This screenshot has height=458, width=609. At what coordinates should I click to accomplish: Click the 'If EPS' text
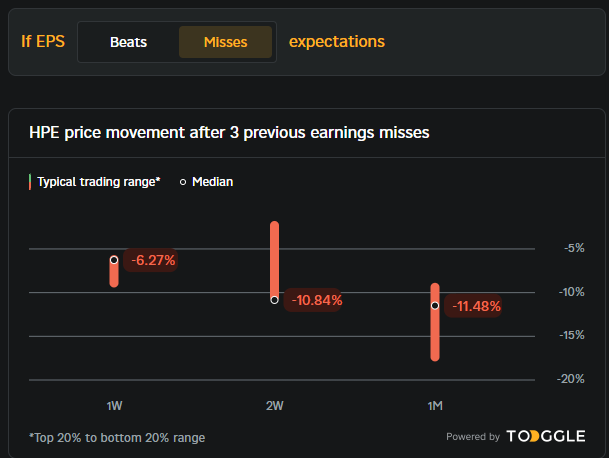click(x=43, y=42)
